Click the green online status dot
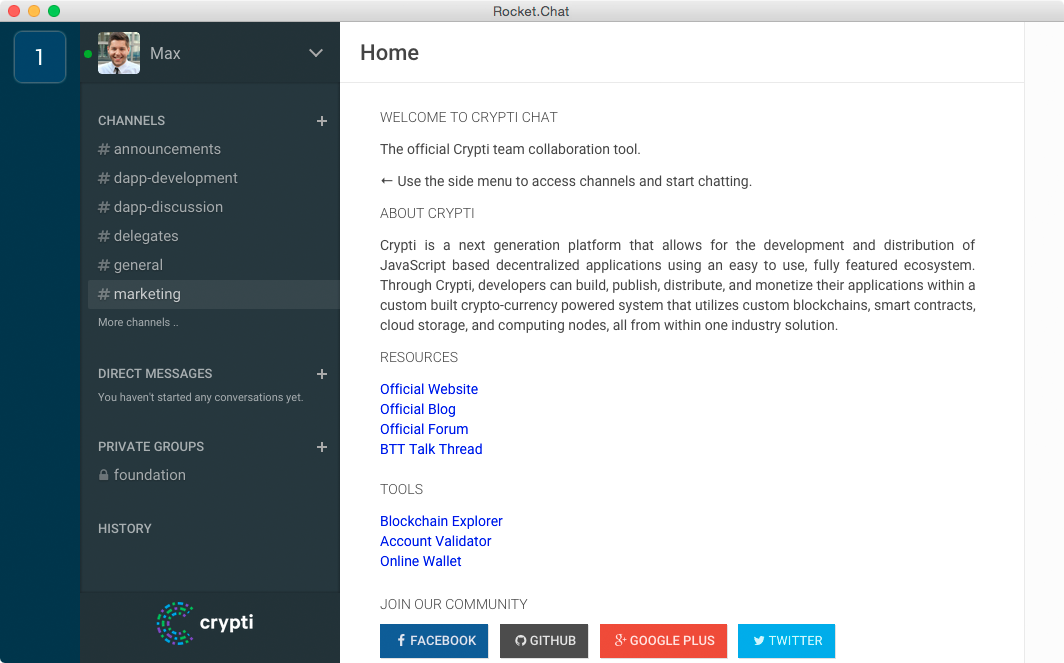The image size is (1064, 663). (x=88, y=54)
